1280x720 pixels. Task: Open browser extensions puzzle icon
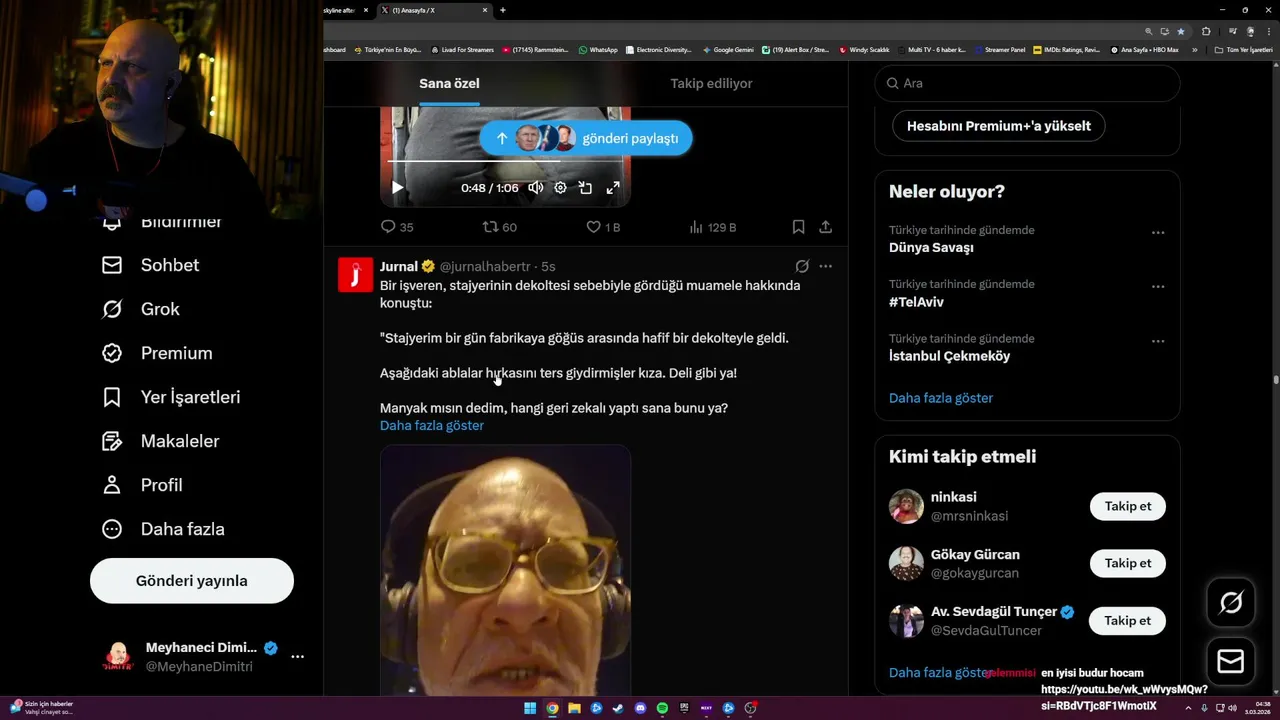1206,31
